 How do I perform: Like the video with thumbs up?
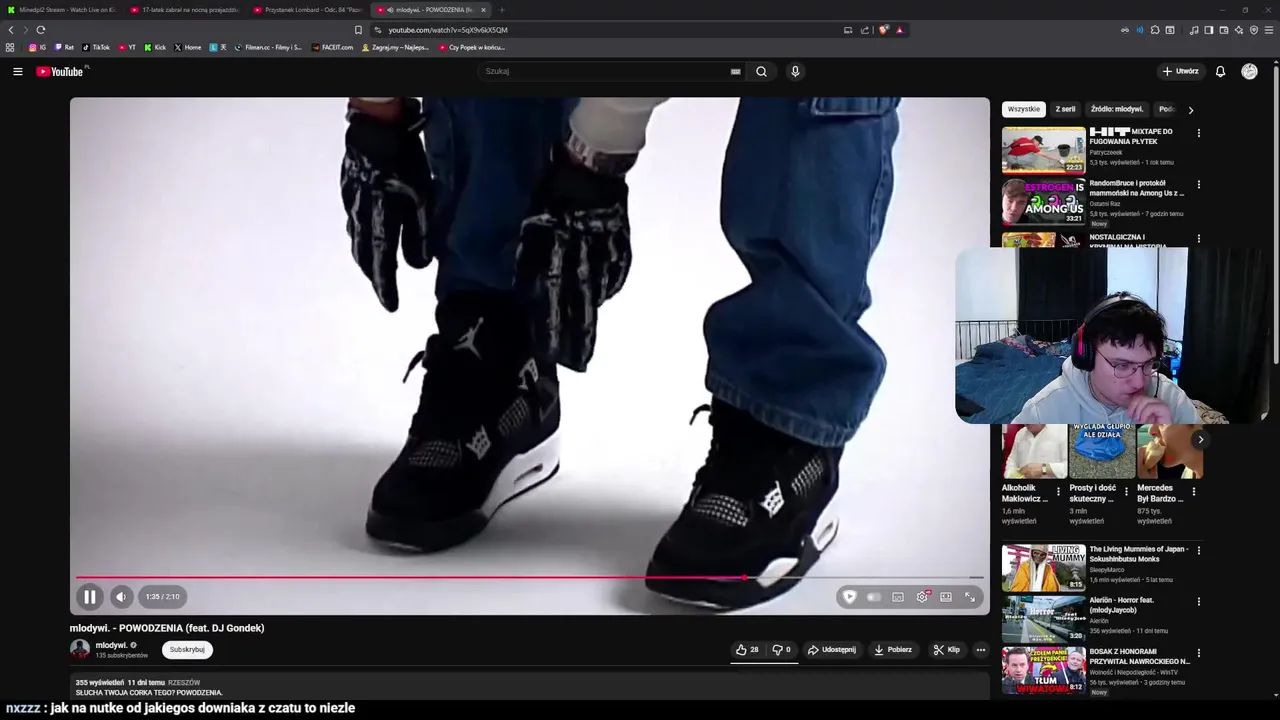coord(747,649)
